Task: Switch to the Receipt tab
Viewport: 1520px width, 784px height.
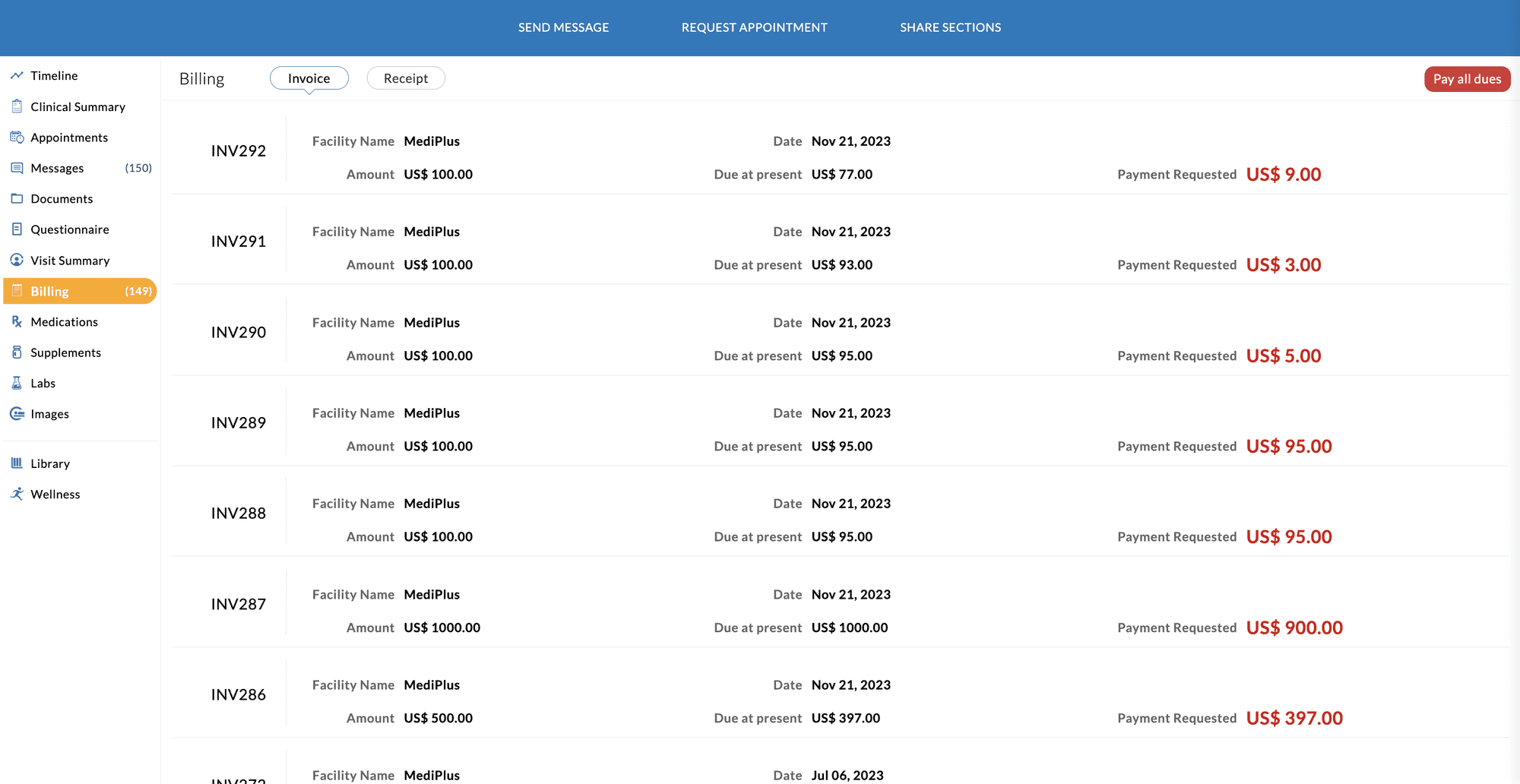Action: coord(406,77)
